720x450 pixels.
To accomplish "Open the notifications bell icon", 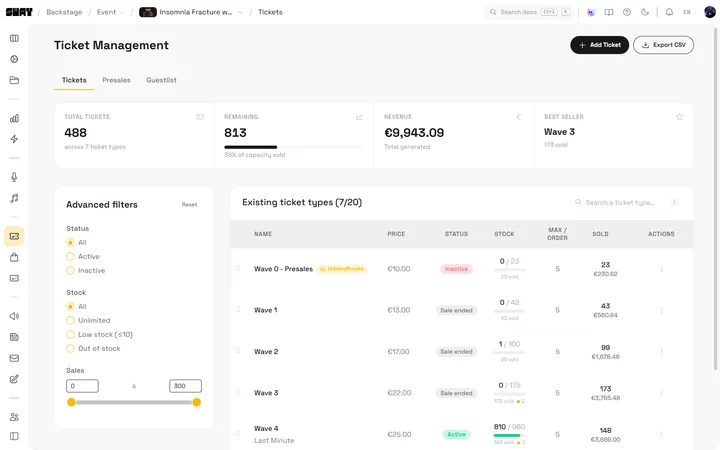I will pyautogui.click(x=669, y=12).
